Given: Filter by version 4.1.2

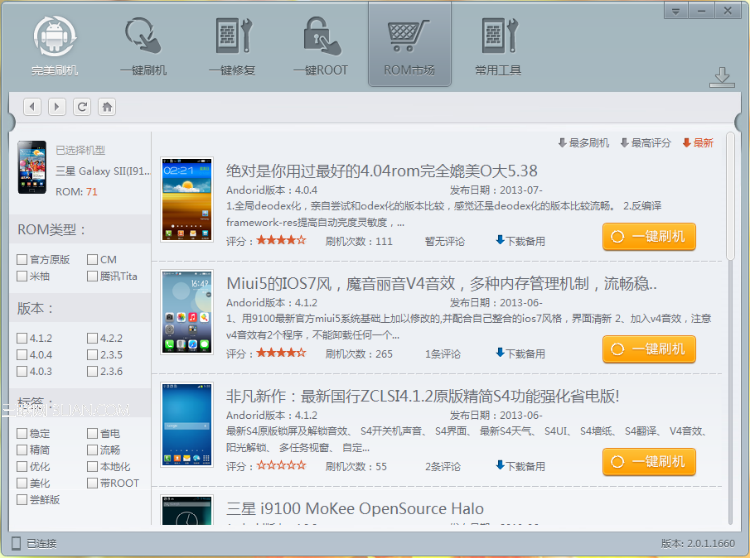Looking at the screenshot, I should coord(22,339).
